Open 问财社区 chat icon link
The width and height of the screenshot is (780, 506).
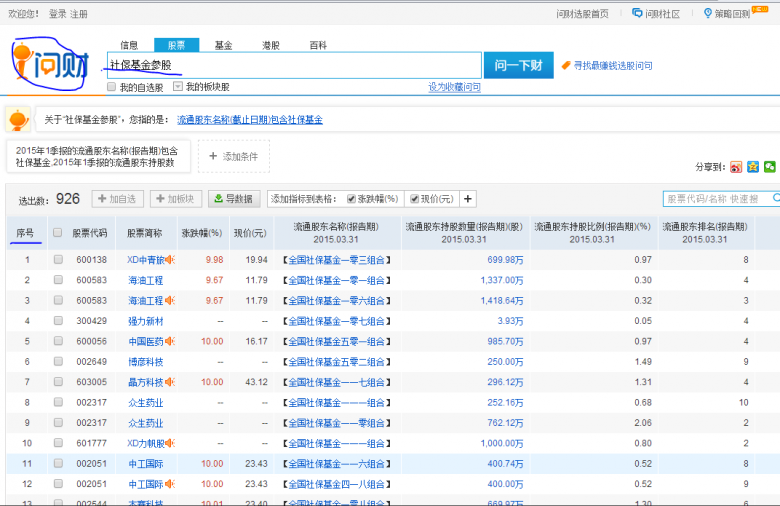tap(637, 13)
